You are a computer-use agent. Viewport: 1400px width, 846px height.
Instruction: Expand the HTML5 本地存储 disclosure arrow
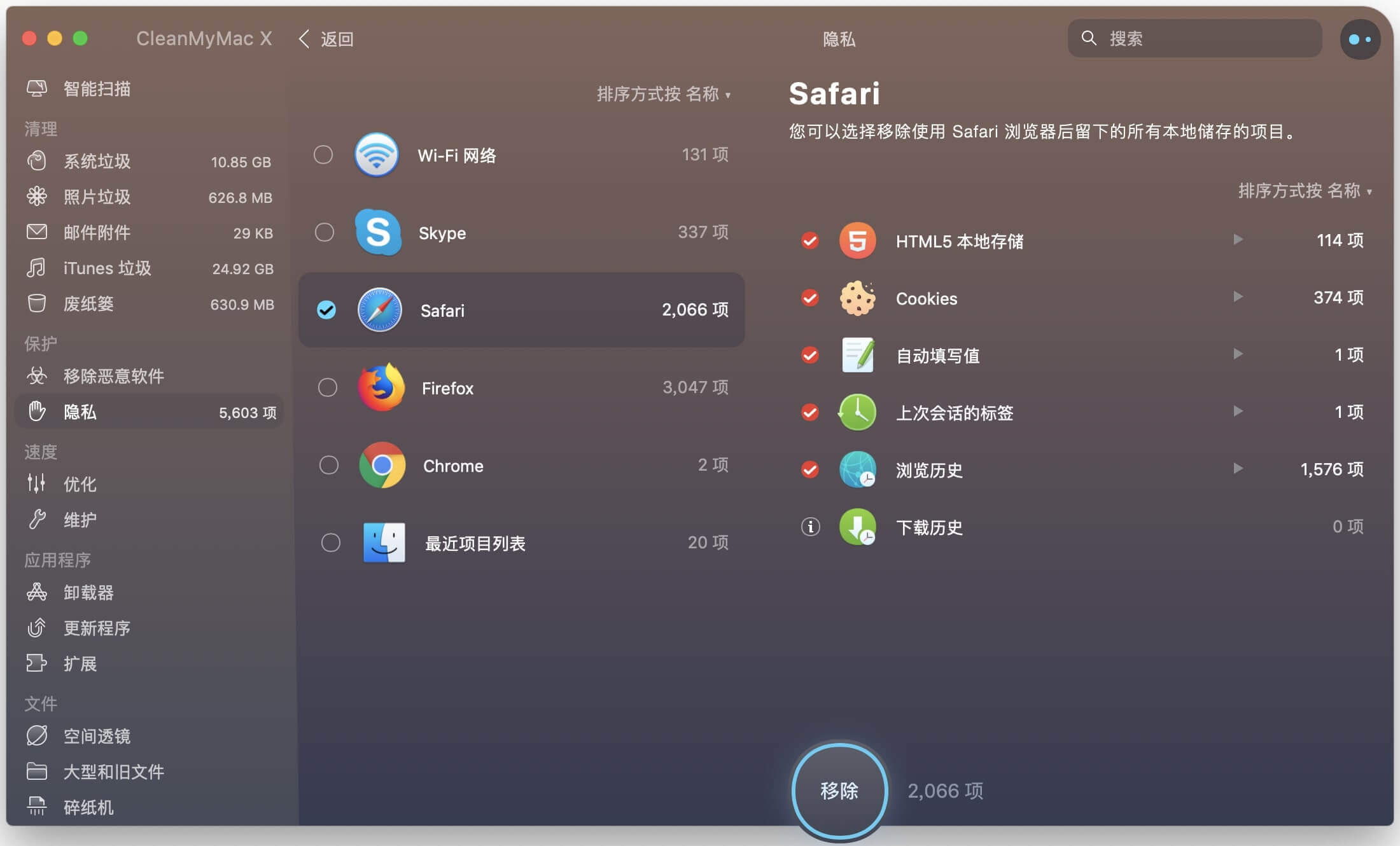pos(1238,240)
